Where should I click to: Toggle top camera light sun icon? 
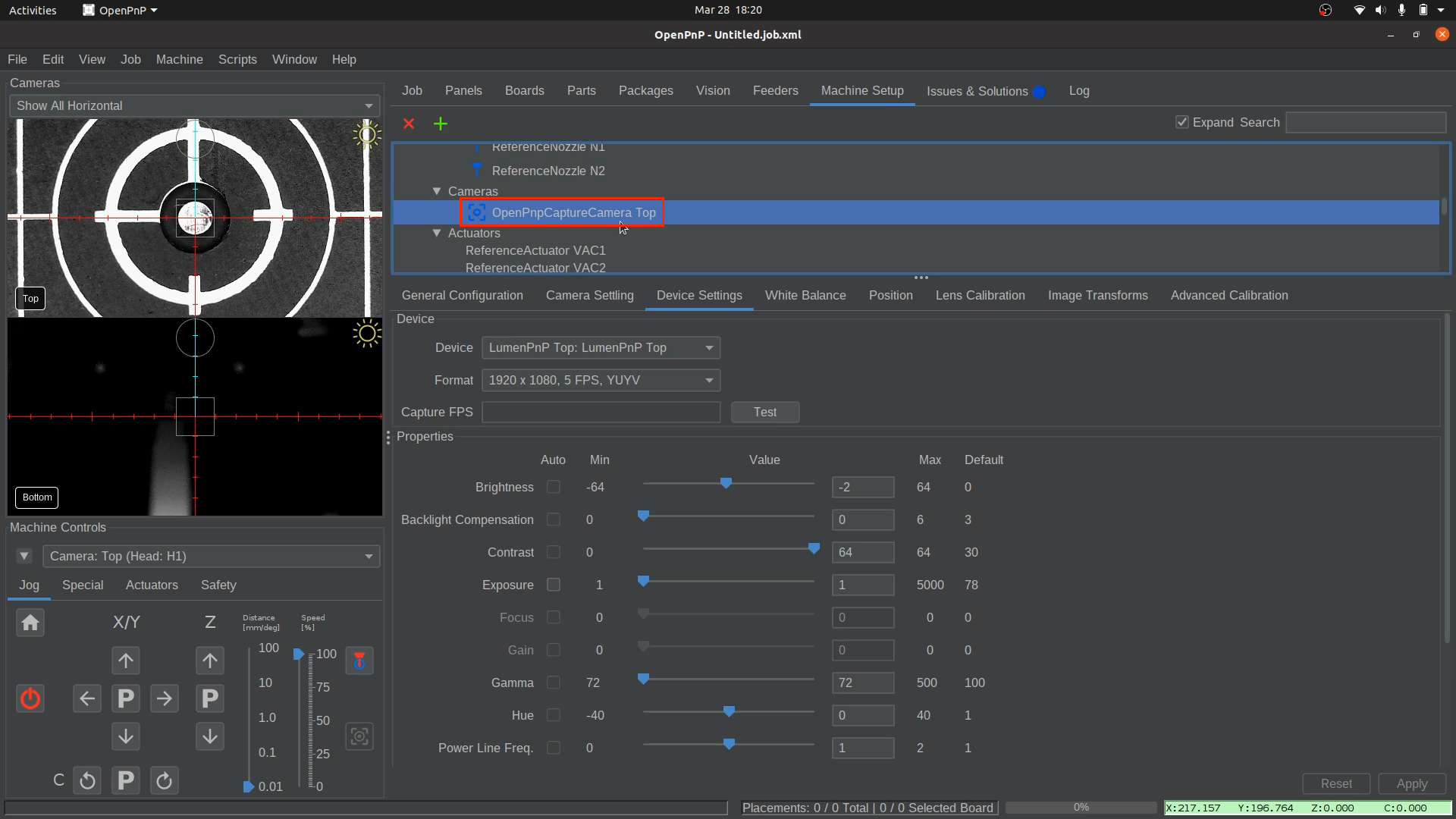(x=367, y=135)
